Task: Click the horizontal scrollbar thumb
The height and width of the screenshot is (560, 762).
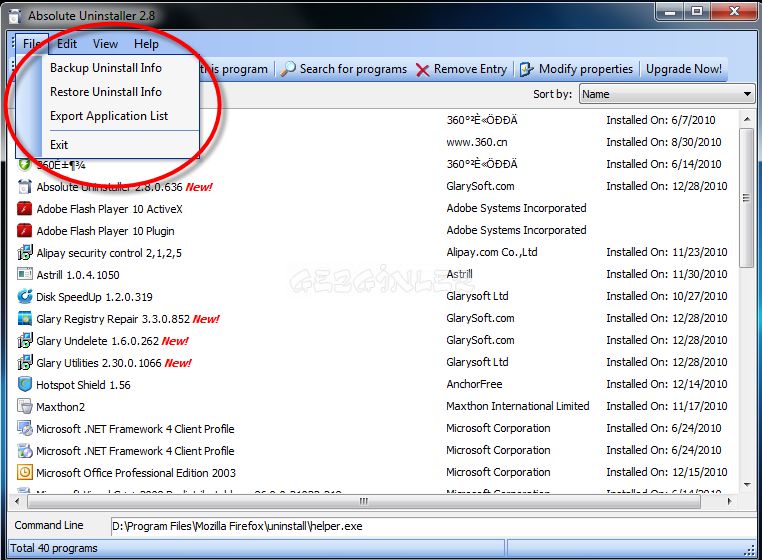Action: coord(364,501)
